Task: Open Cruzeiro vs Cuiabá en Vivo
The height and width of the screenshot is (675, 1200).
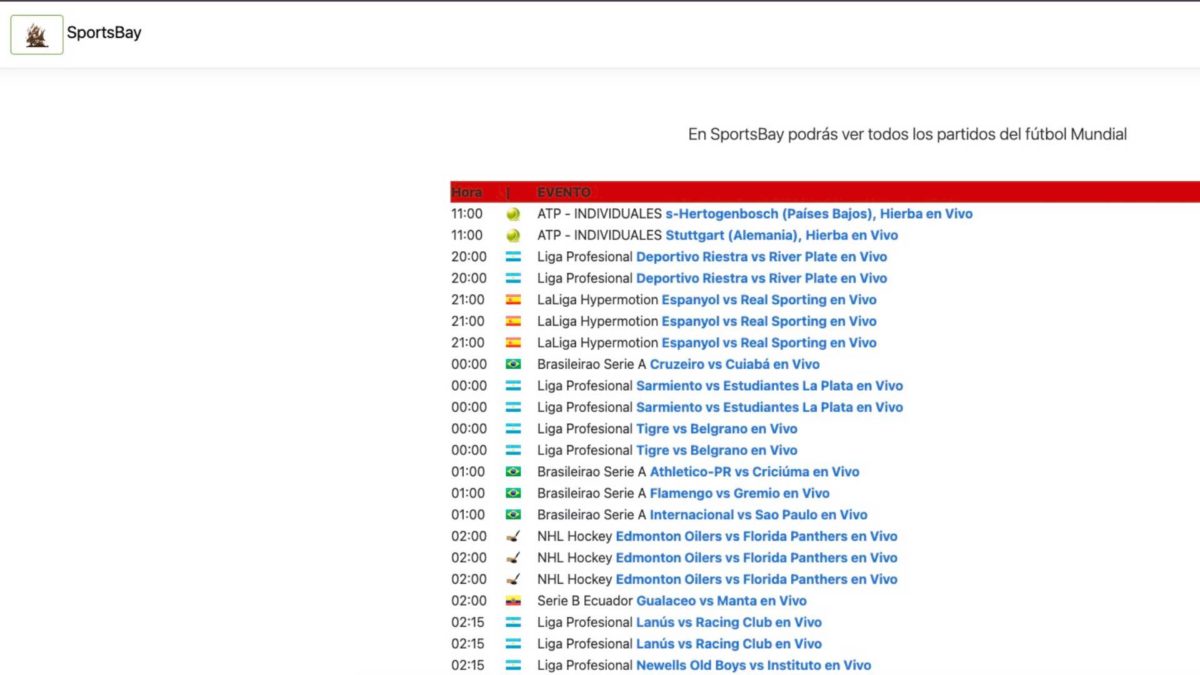Action: (x=735, y=365)
